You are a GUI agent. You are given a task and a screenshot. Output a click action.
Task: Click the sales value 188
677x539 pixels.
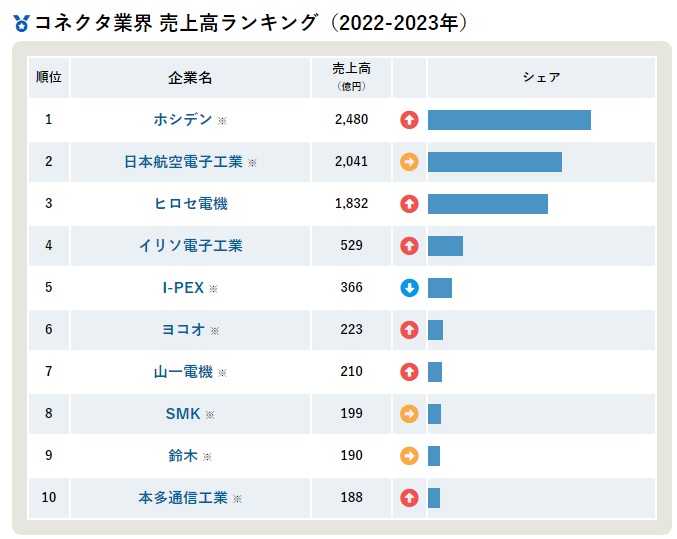coord(351,497)
